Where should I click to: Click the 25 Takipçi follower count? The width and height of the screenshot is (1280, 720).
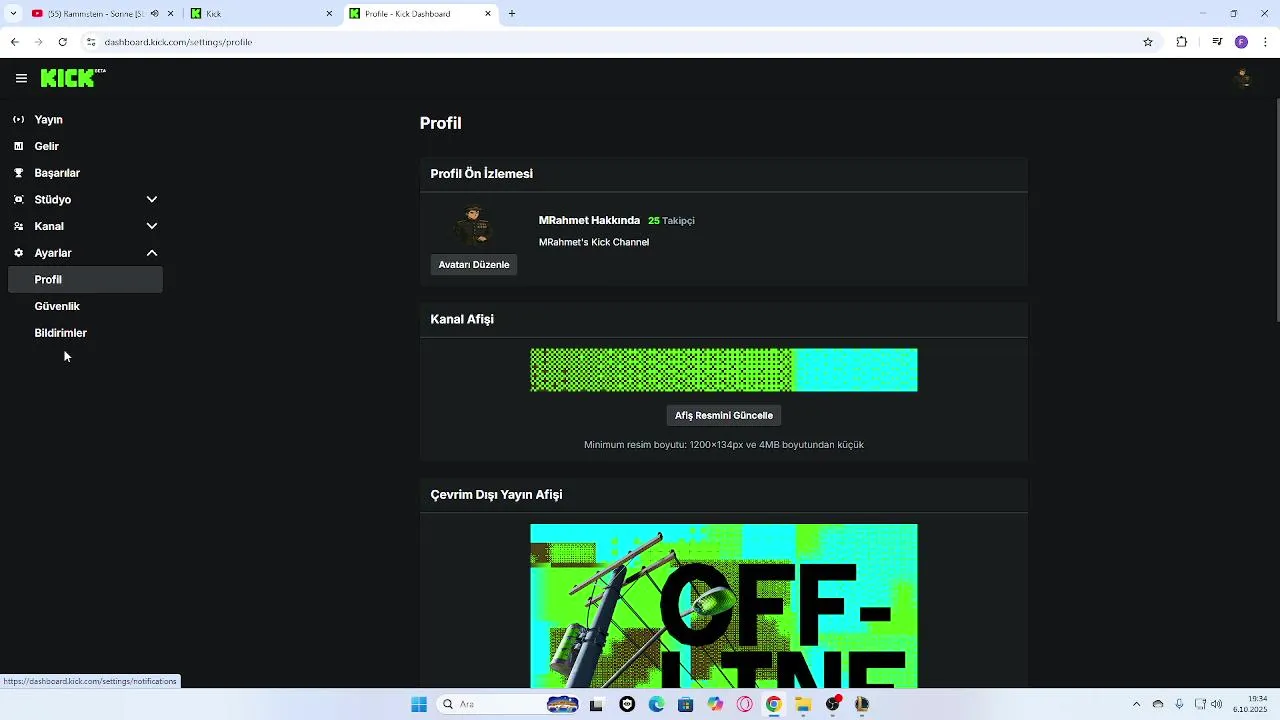click(671, 221)
